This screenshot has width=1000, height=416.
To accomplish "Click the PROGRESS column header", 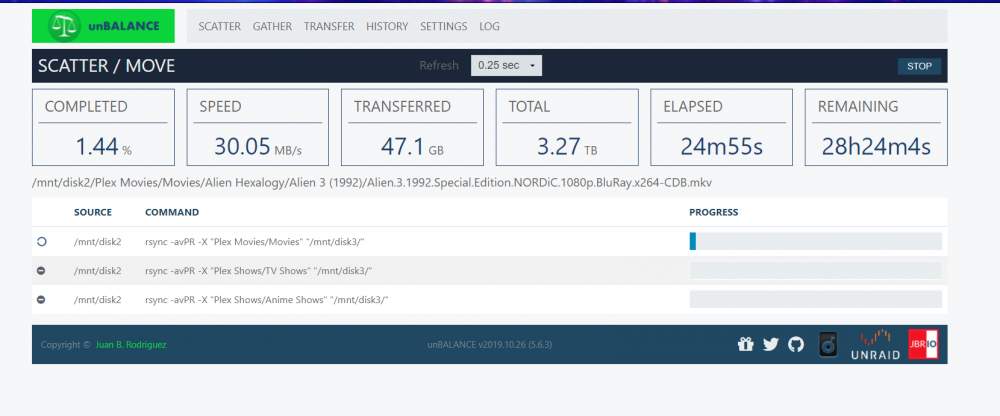I will pos(714,212).
